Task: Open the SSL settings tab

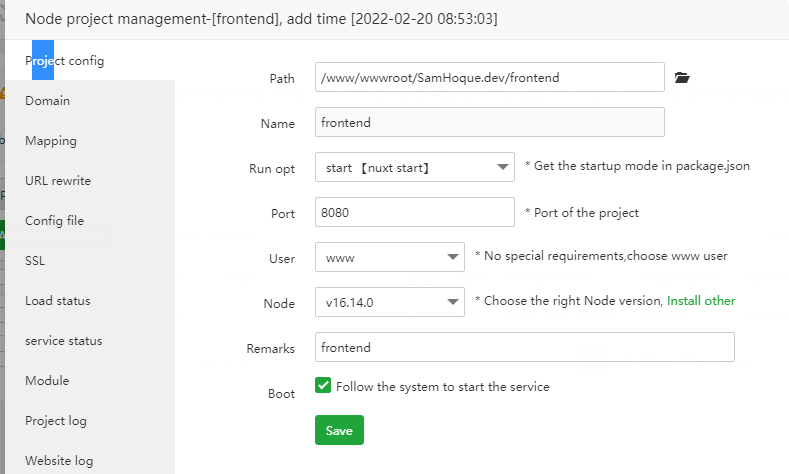Action: [x=36, y=261]
